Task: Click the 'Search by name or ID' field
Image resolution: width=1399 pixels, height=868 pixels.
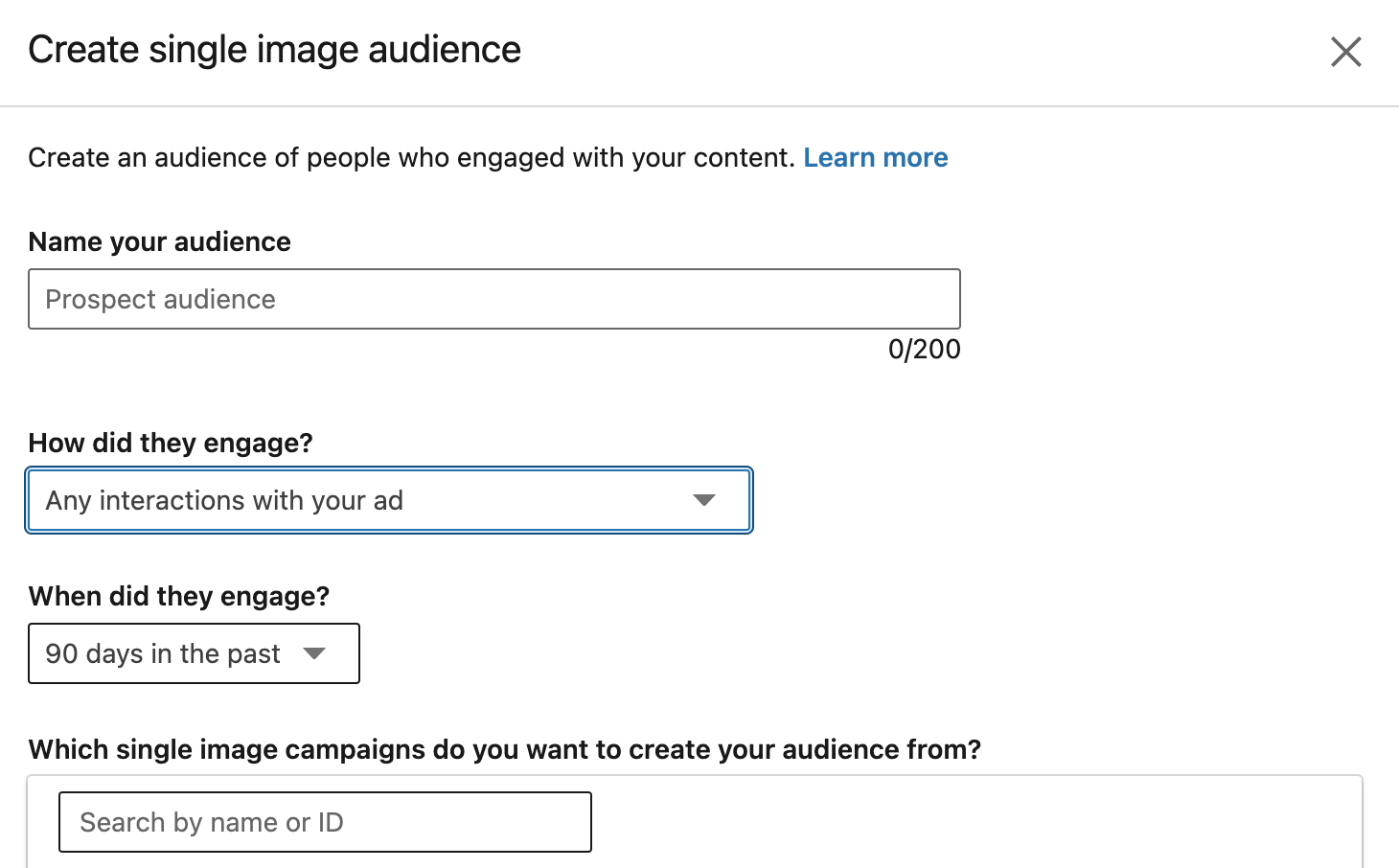Action: 325,821
